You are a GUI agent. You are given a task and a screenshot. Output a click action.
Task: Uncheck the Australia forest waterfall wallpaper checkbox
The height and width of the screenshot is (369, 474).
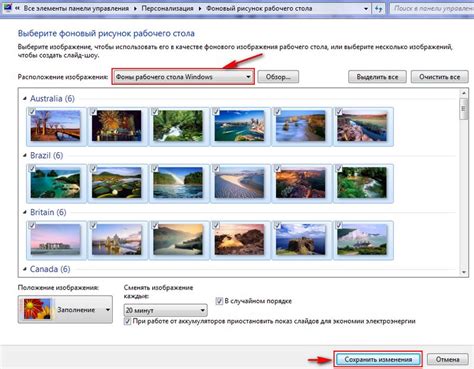(154, 112)
